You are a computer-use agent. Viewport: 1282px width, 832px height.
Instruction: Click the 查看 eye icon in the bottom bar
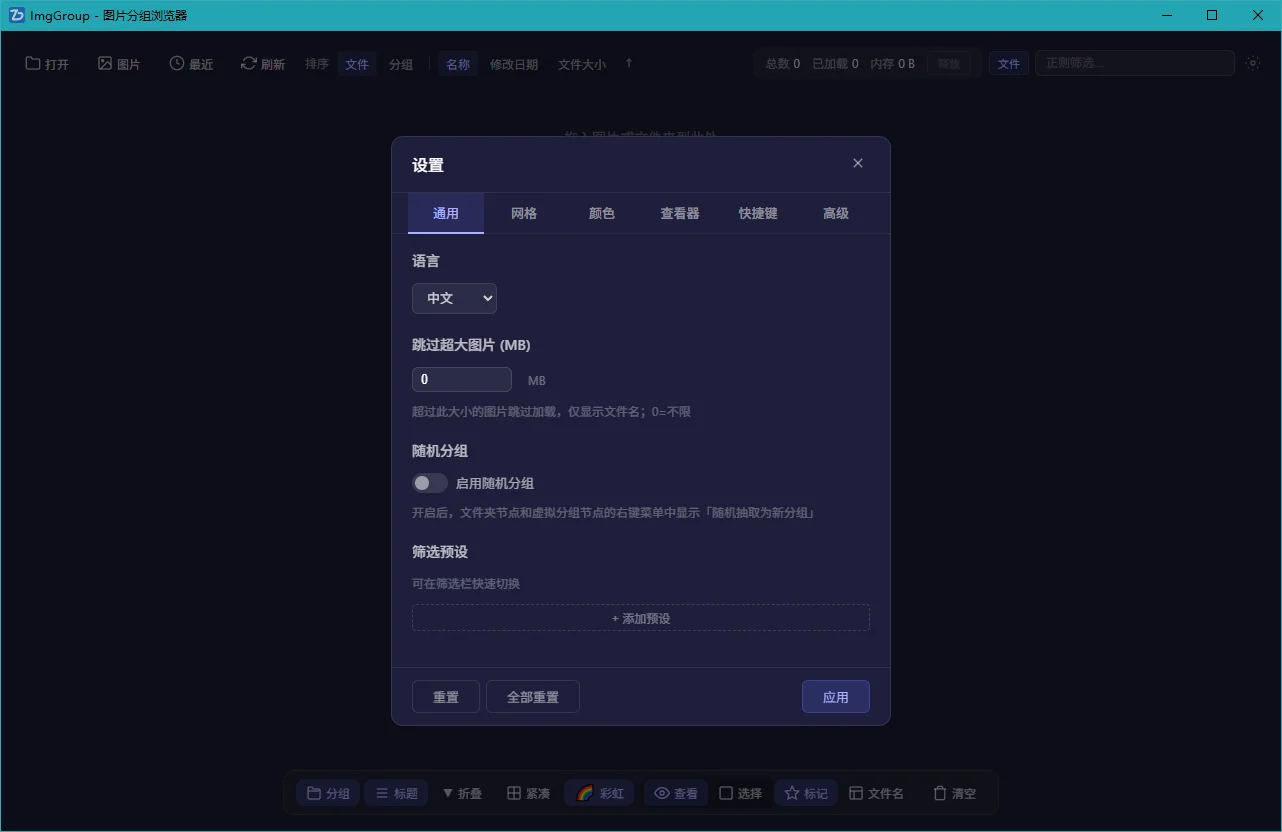(662, 793)
